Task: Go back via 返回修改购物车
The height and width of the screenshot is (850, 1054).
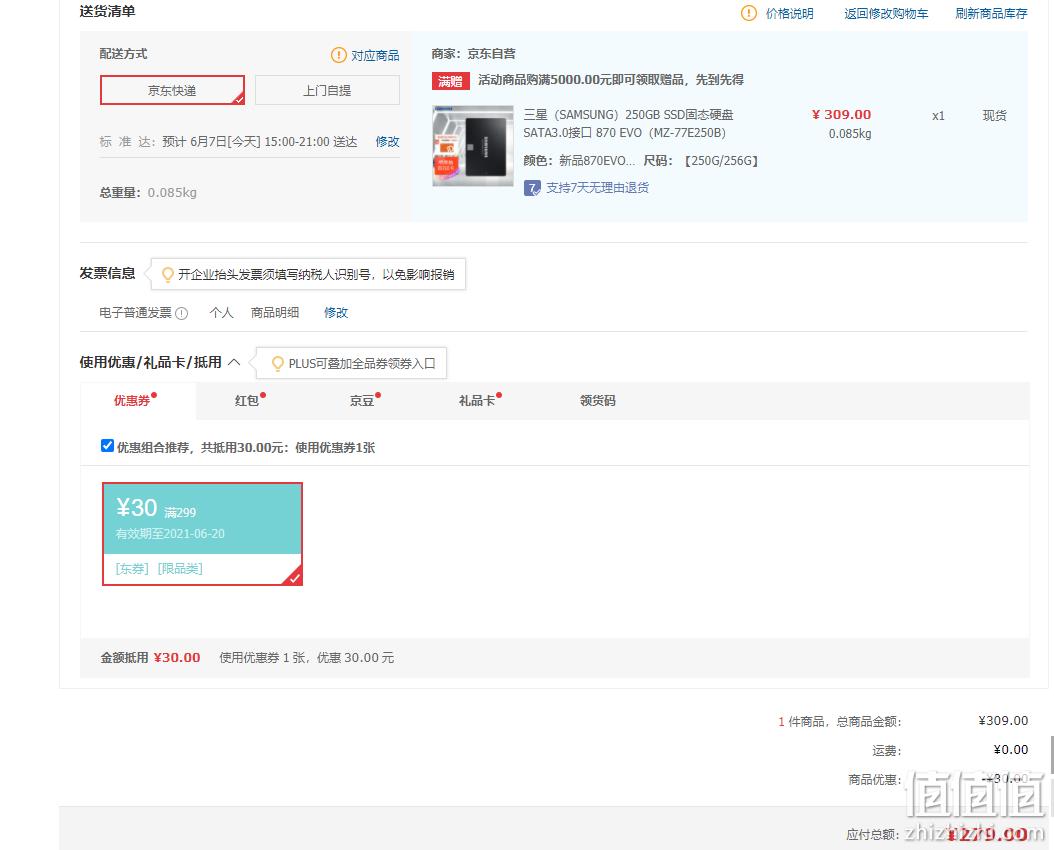Action: [x=886, y=13]
